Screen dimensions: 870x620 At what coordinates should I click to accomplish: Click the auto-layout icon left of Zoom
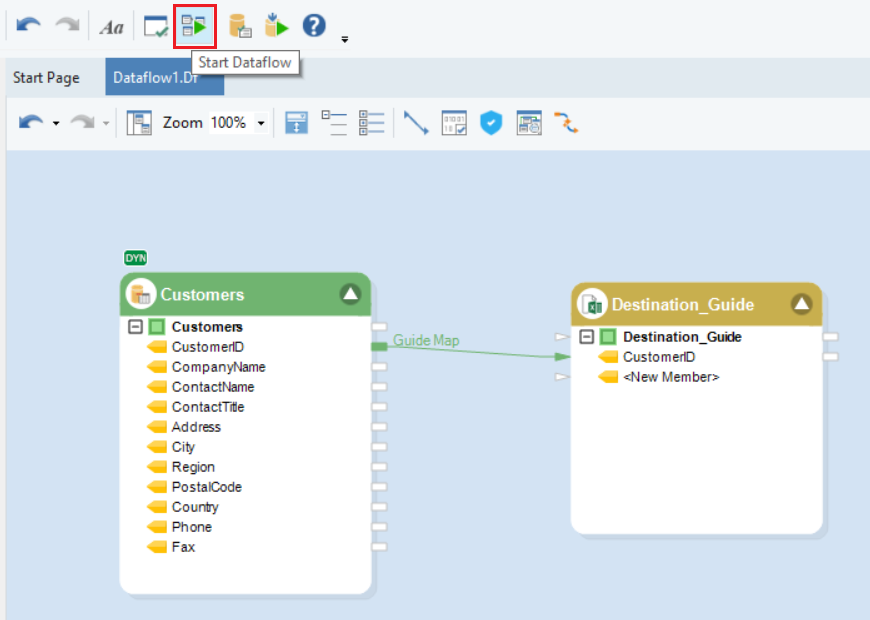pyautogui.click(x=138, y=123)
